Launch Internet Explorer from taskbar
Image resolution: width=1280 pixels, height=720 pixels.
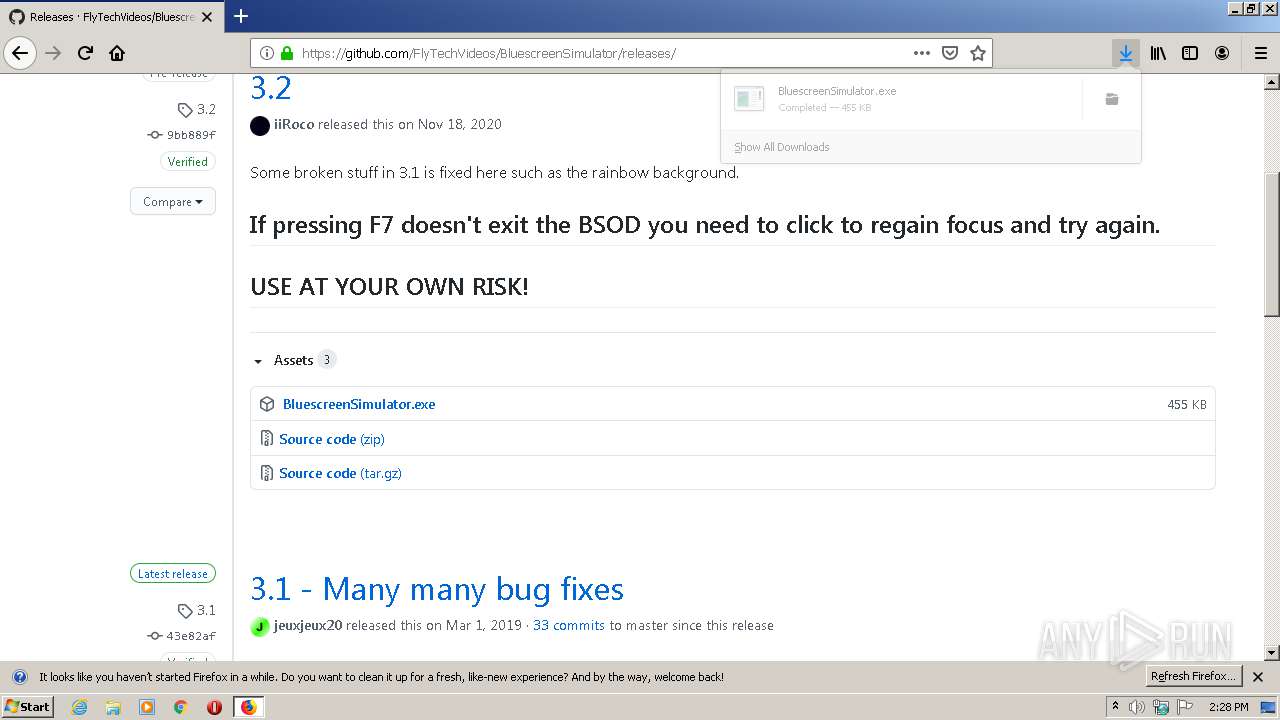pyautogui.click(x=79, y=707)
